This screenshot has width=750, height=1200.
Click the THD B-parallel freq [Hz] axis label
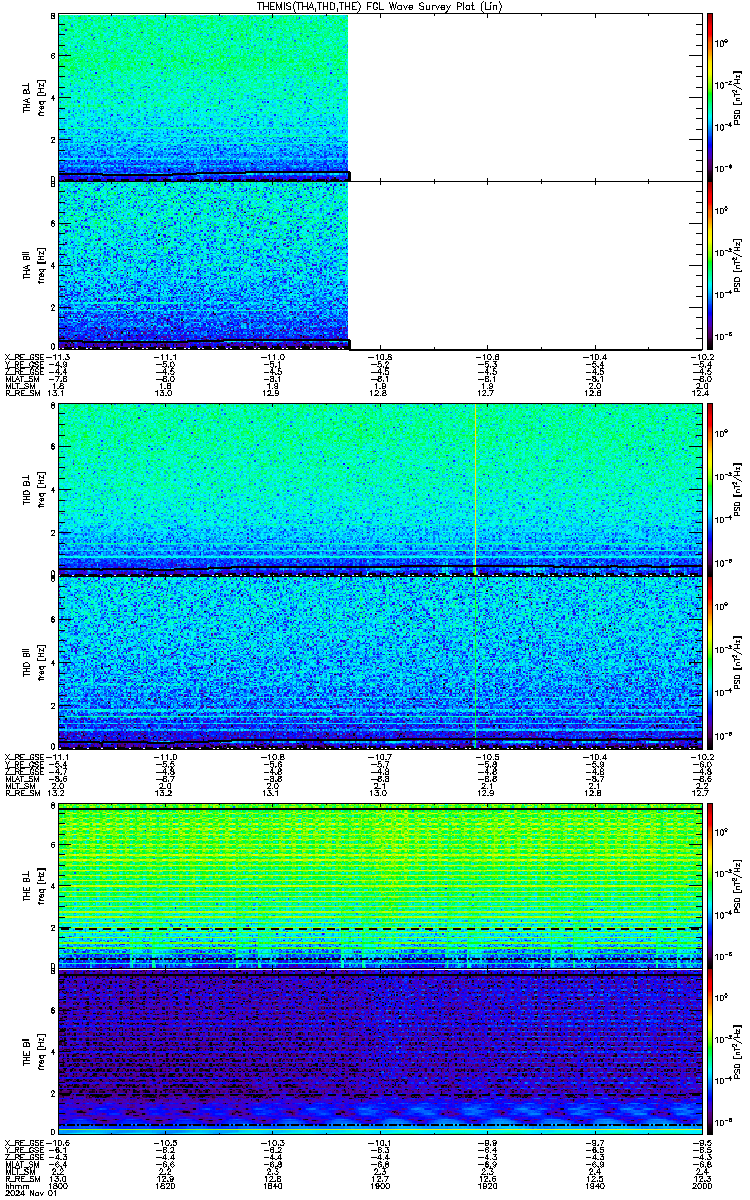[x=41, y=663]
